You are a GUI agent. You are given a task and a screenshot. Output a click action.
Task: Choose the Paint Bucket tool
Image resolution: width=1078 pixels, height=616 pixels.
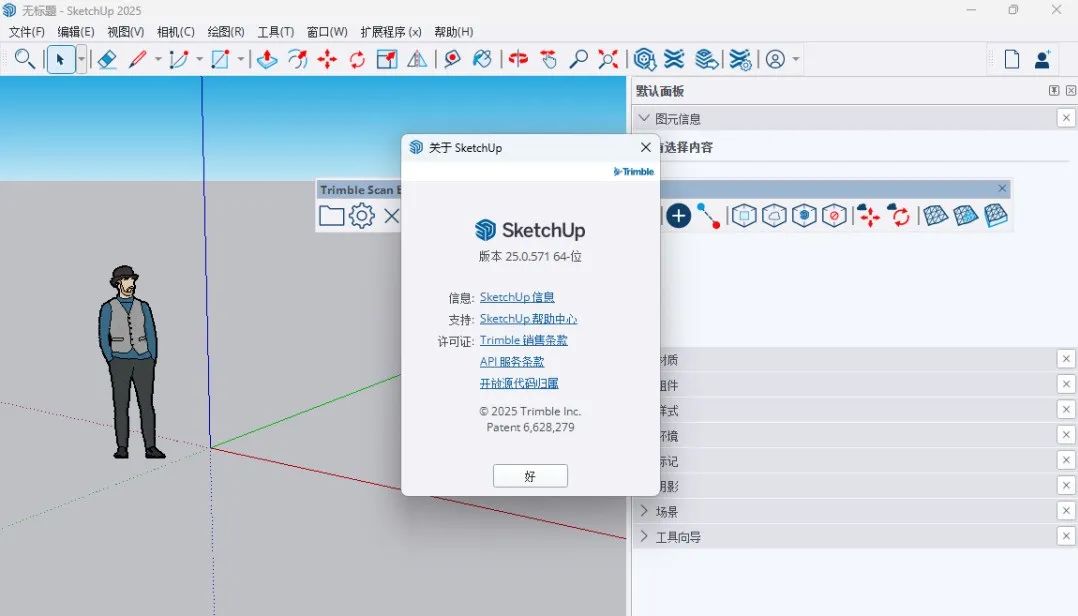[482, 59]
